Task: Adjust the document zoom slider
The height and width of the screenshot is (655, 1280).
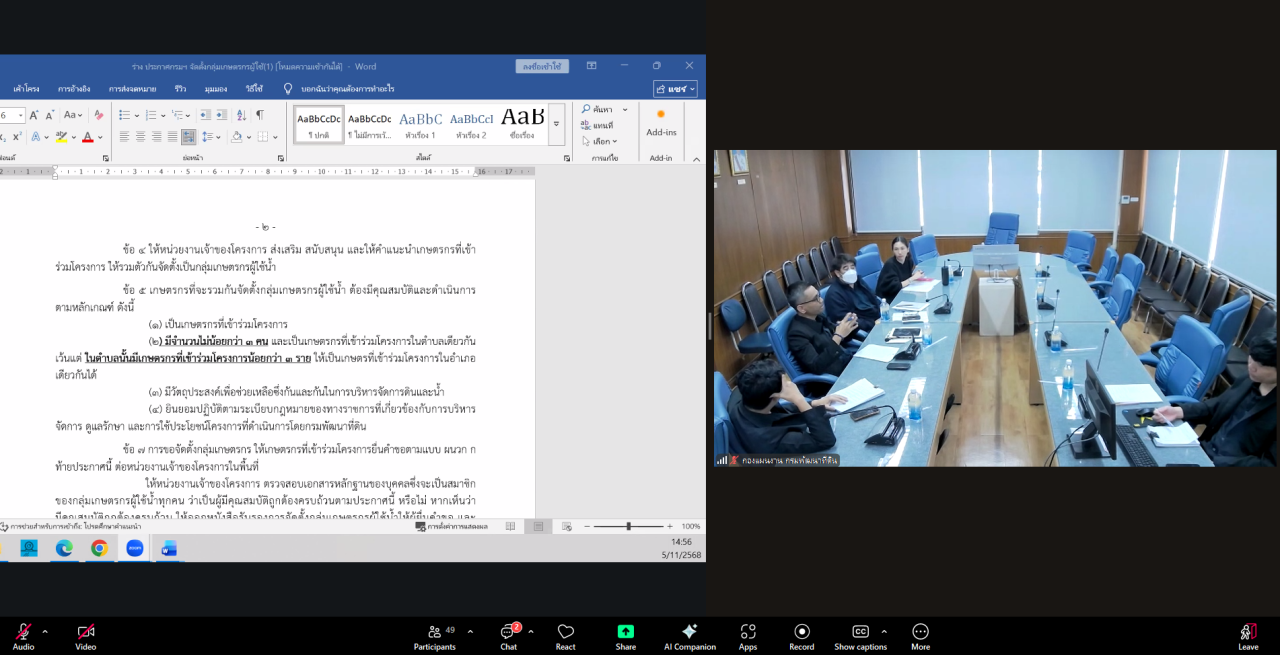Action: [x=630, y=524]
